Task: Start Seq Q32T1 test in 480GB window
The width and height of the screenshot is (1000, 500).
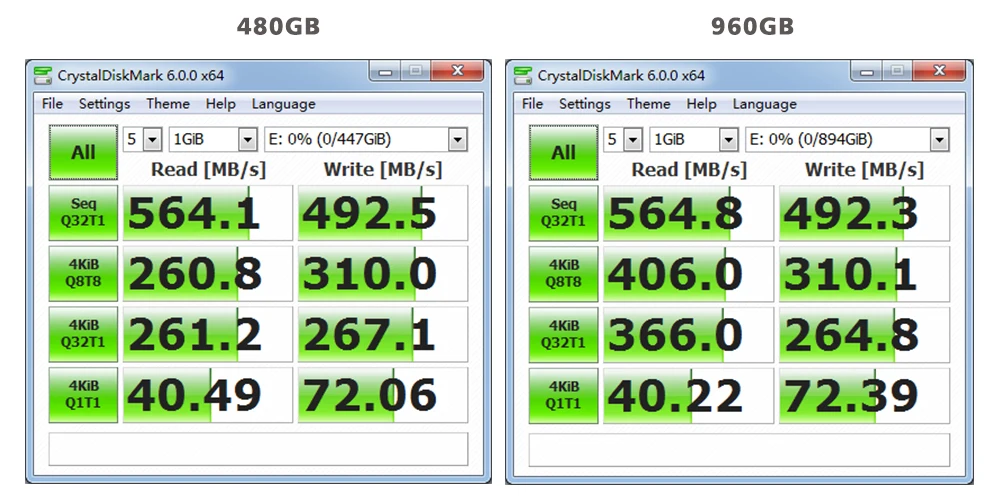Action: [x=84, y=213]
